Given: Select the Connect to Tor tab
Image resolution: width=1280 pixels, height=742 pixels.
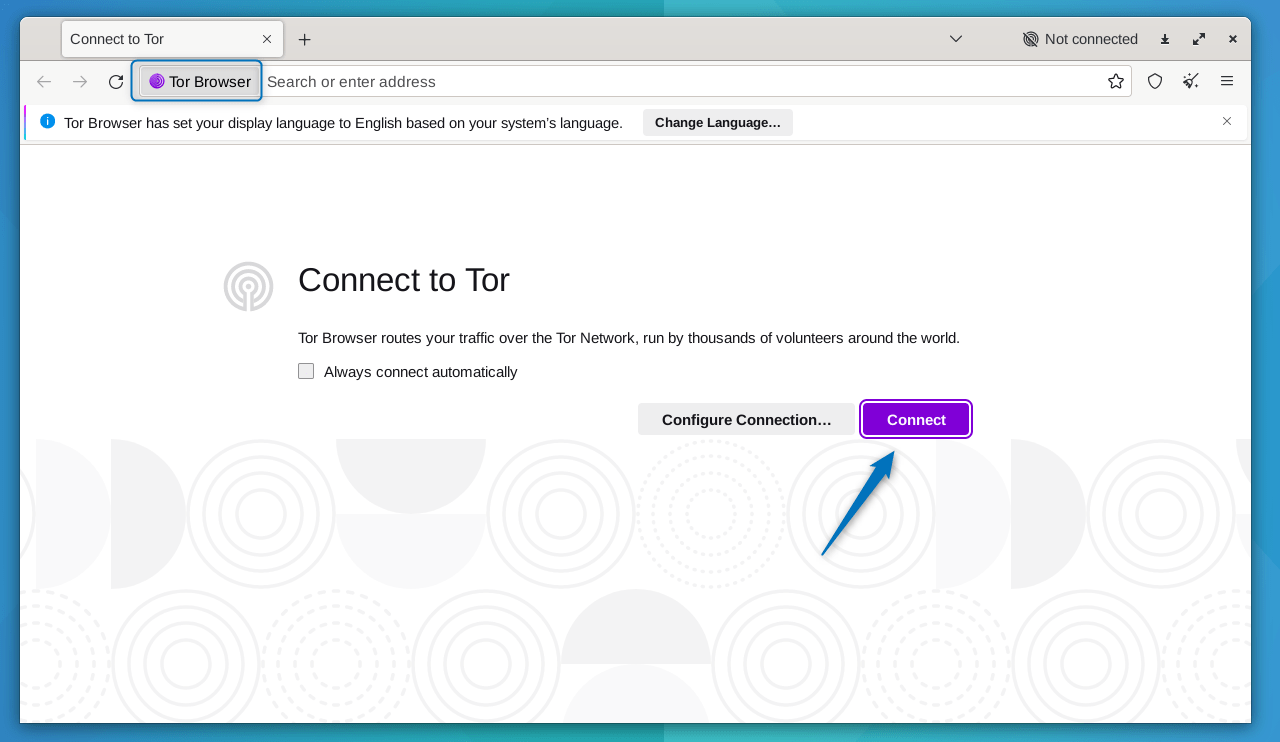Looking at the screenshot, I should click(x=160, y=38).
